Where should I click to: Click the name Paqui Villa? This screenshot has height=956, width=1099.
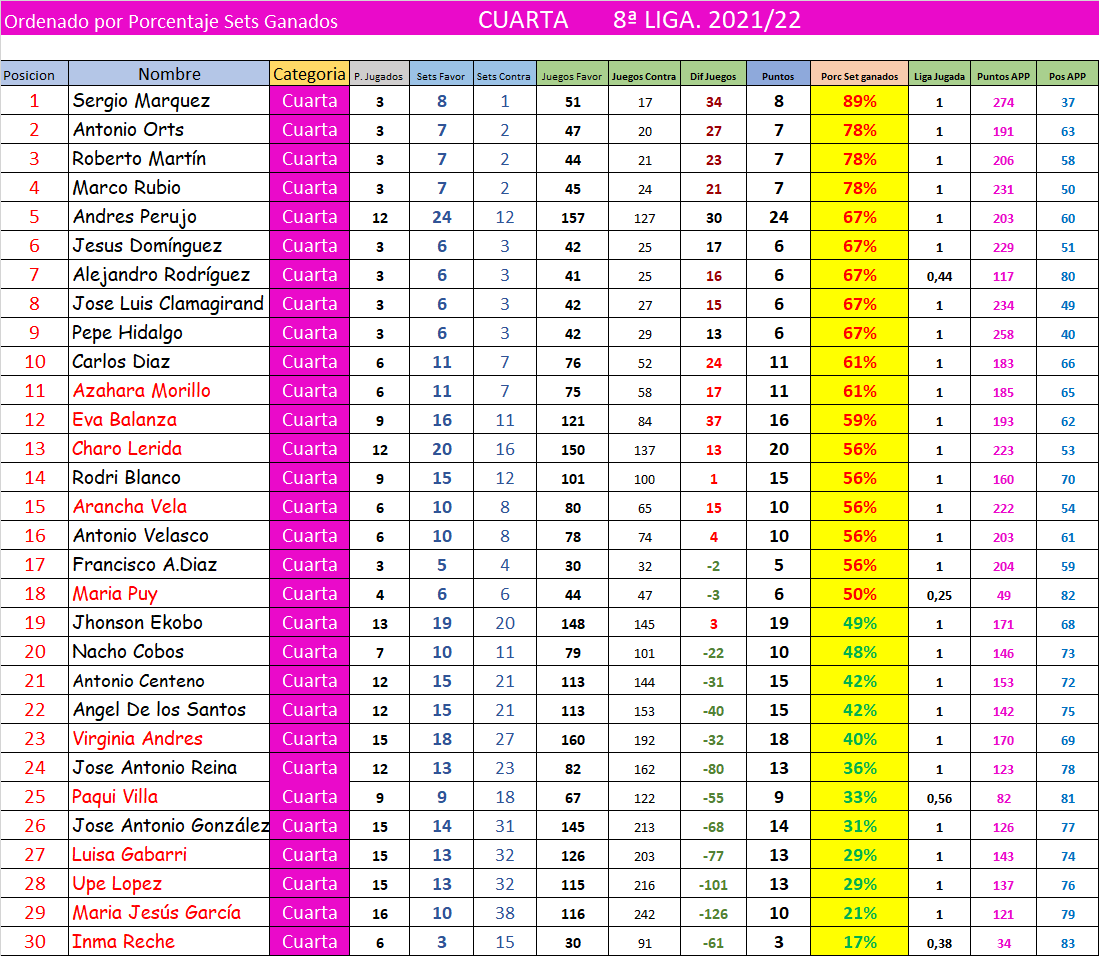pyautogui.click(x=115, y=797)
